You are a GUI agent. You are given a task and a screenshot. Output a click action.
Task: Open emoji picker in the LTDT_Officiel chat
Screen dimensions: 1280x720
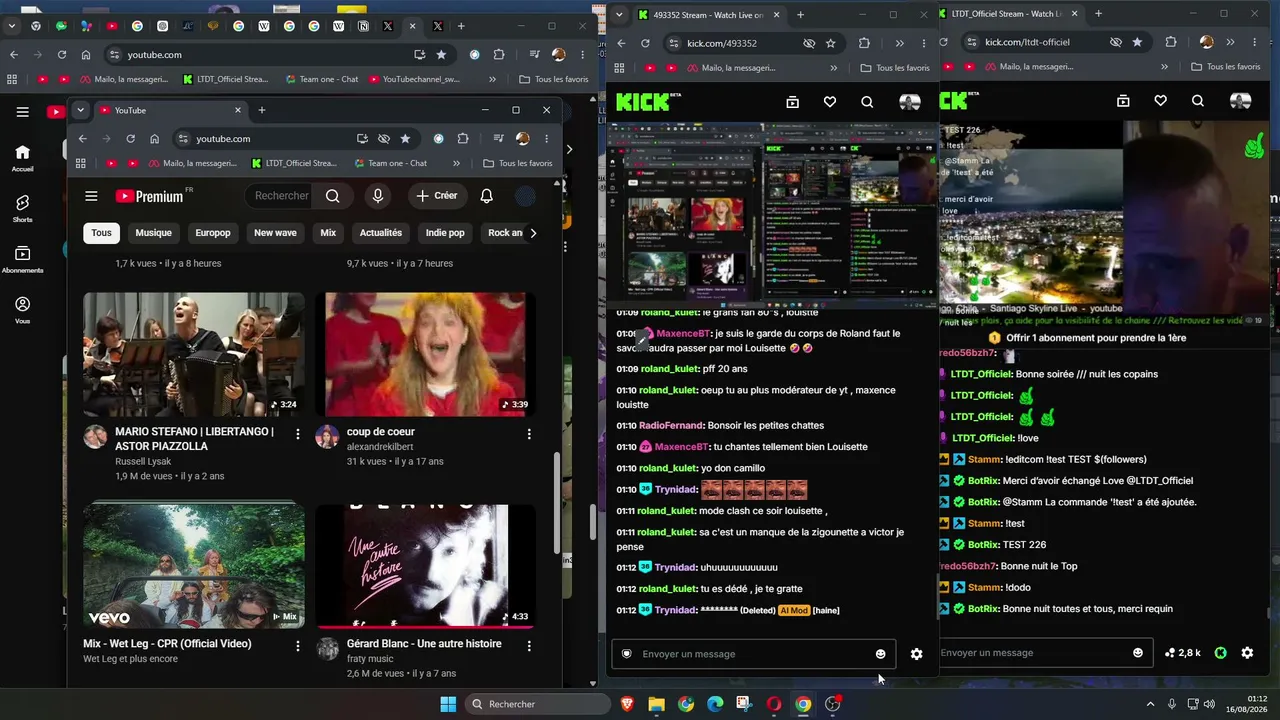1137,653
